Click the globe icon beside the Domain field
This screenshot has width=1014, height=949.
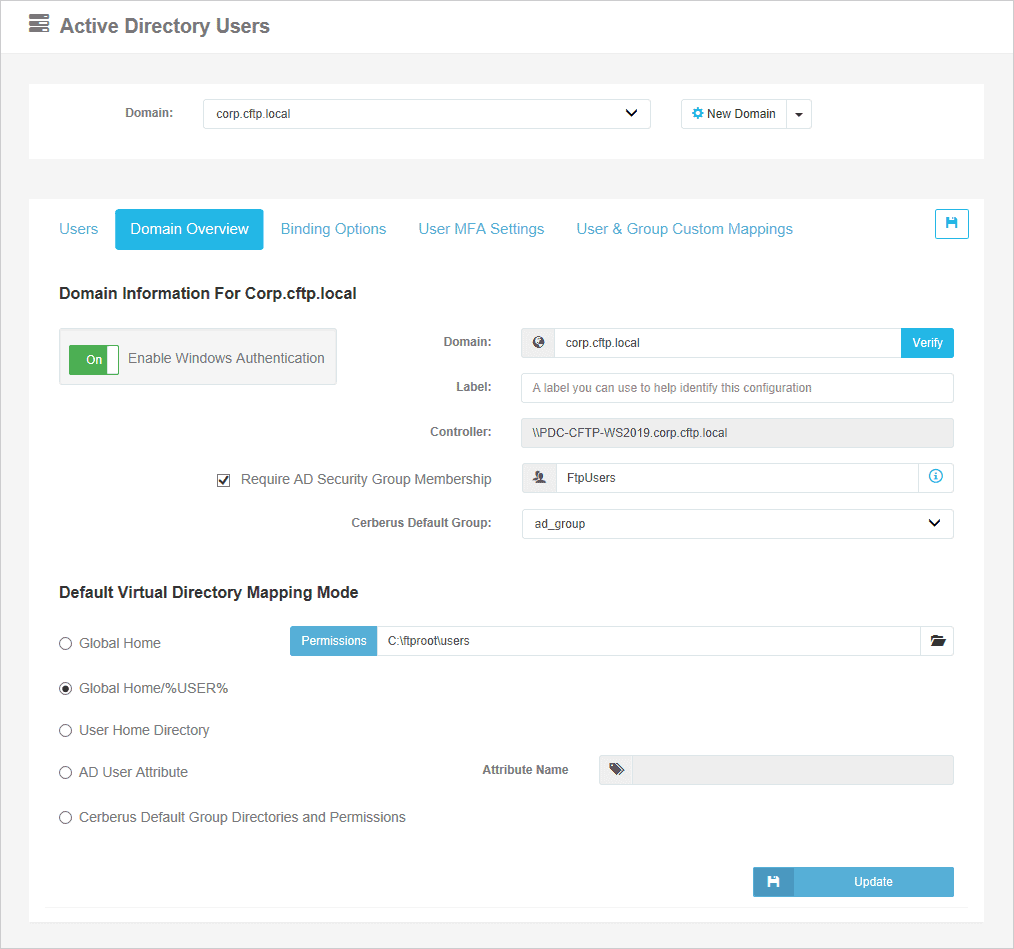pos(537,342)
